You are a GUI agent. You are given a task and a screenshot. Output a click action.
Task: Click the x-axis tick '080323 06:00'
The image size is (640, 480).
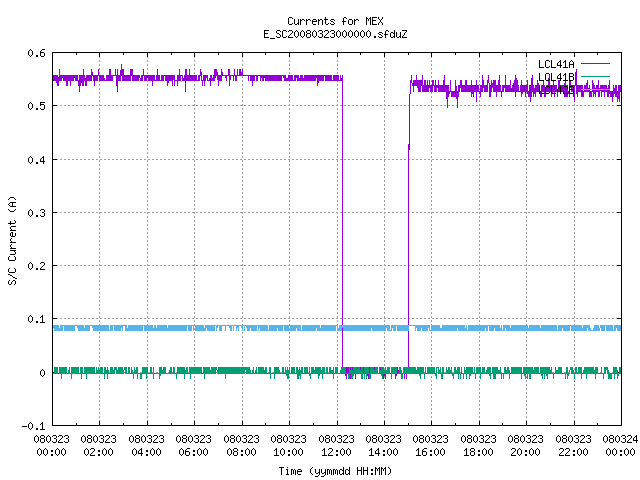pos(194,446)
